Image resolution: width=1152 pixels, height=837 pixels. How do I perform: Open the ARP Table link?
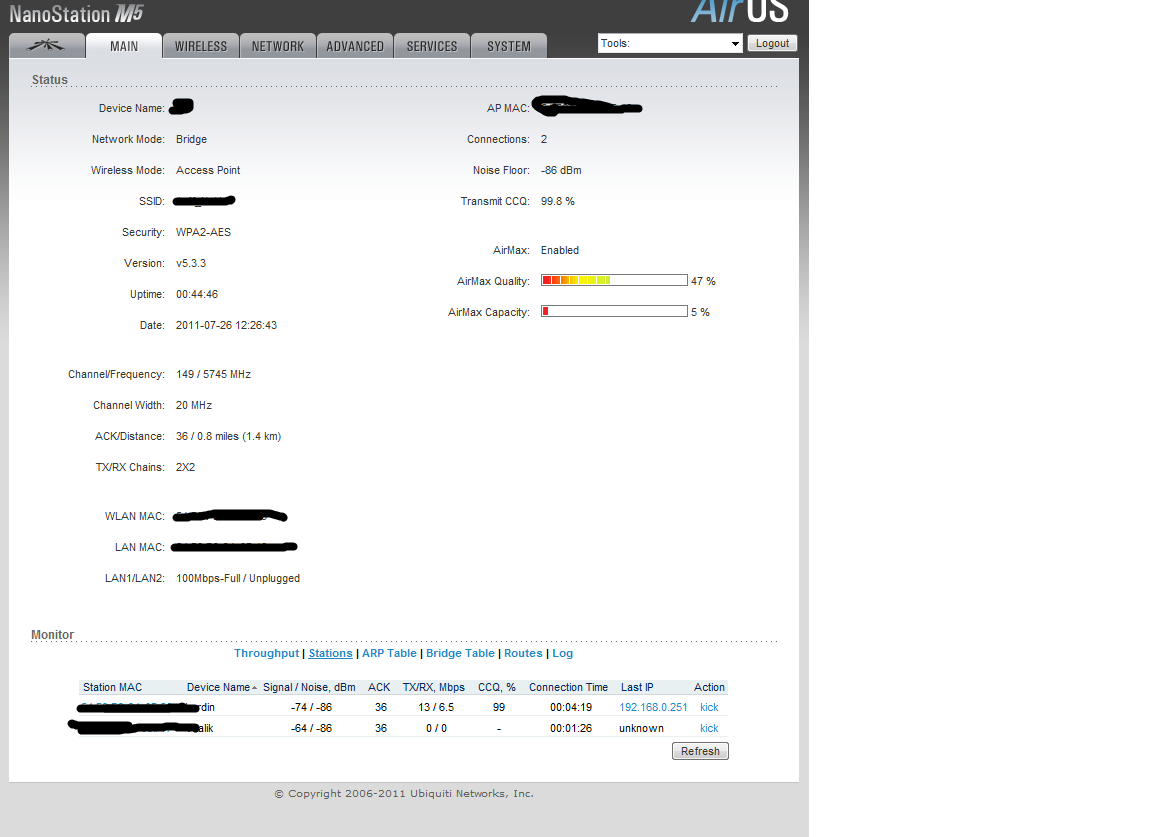point(389,653)
